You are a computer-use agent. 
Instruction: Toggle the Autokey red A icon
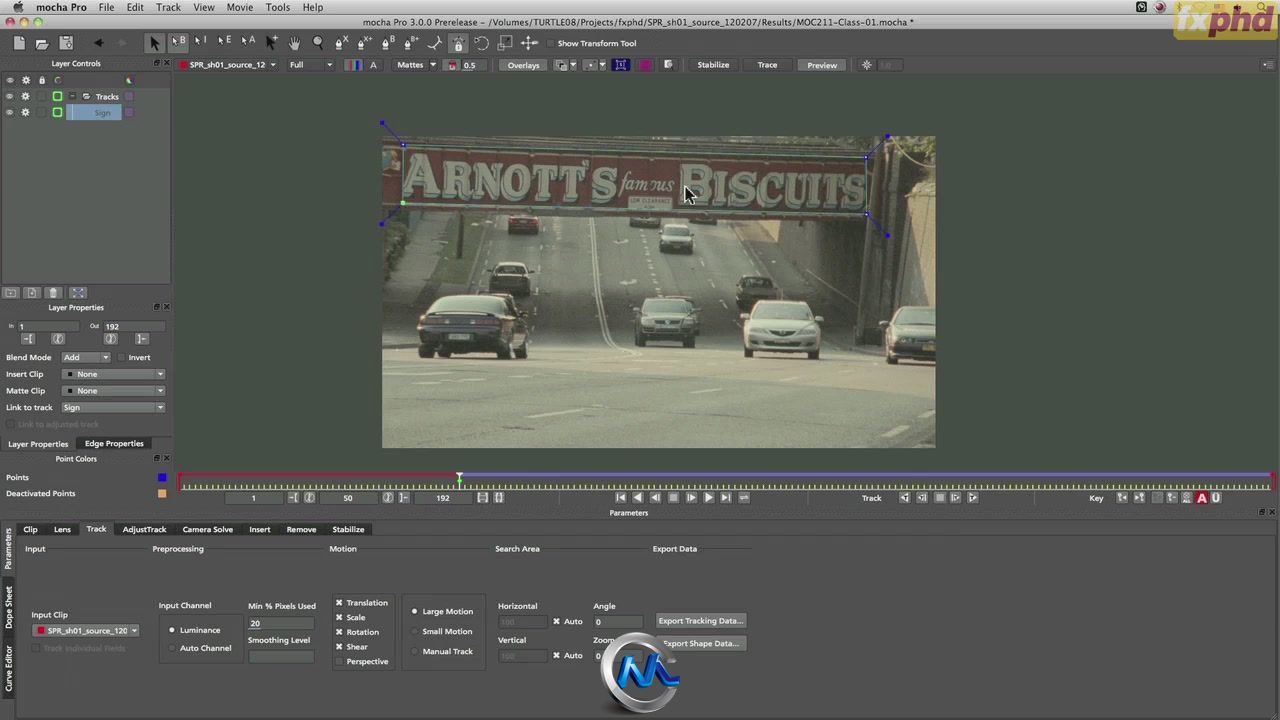(1202, 497)
